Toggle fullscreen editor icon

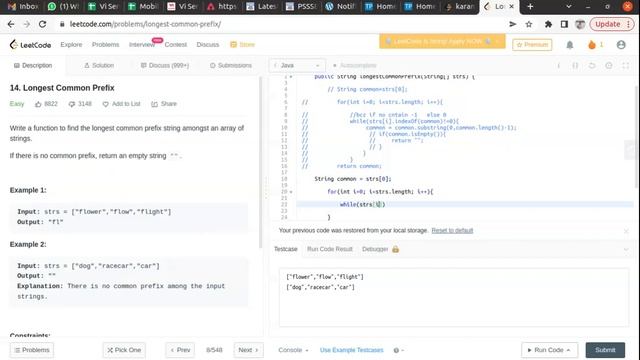pyautogui.click(x=625, y=65)
